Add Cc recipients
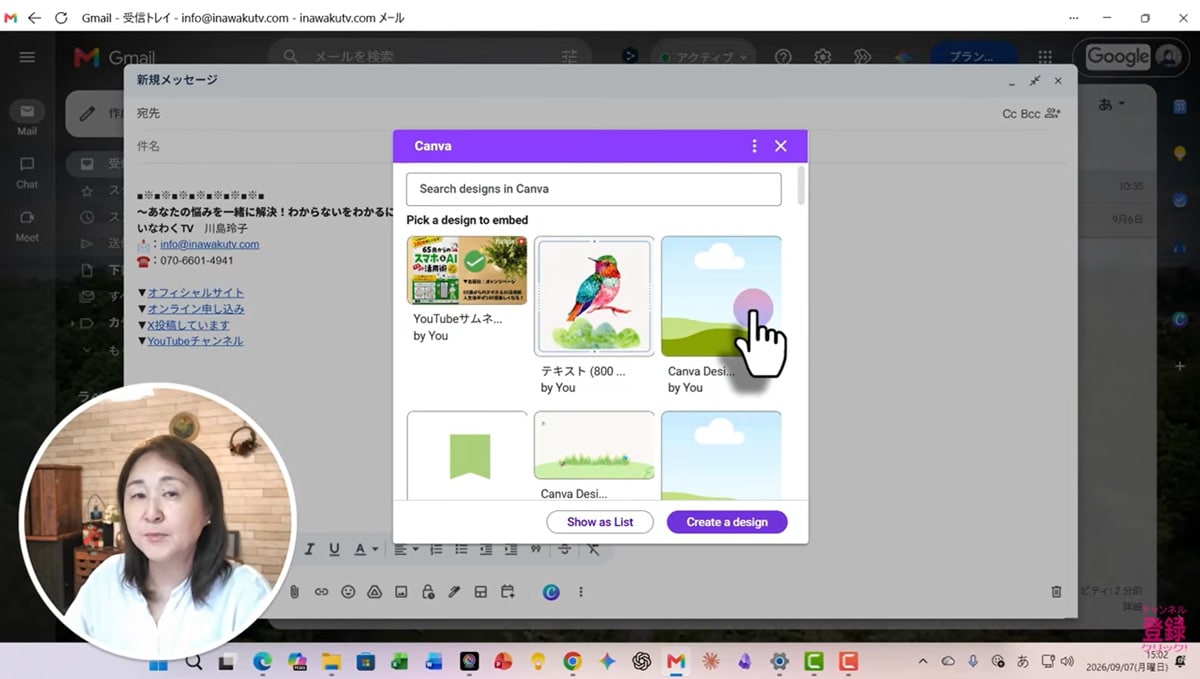Screen dimensions: 1200x679 click(x=1009, y=114)
